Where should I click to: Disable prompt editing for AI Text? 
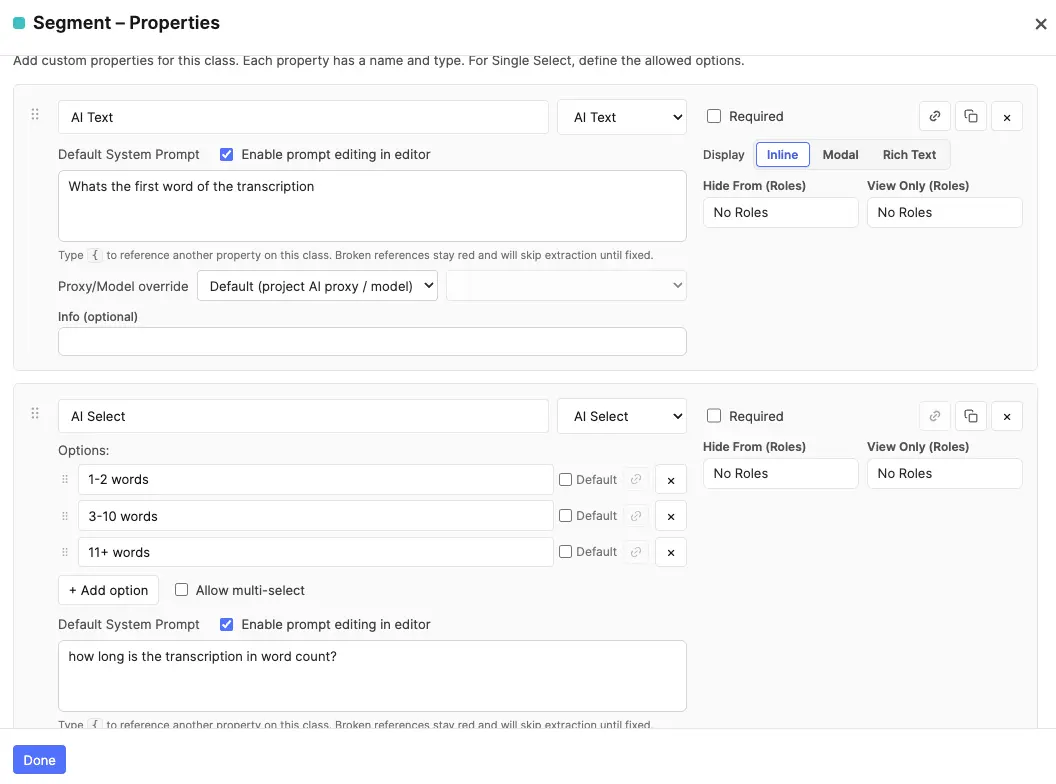[226, 154]
